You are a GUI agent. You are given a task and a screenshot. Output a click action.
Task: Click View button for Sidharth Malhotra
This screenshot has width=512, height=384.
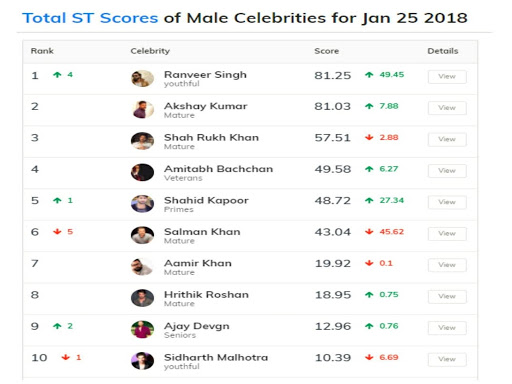tap(447, 359)
